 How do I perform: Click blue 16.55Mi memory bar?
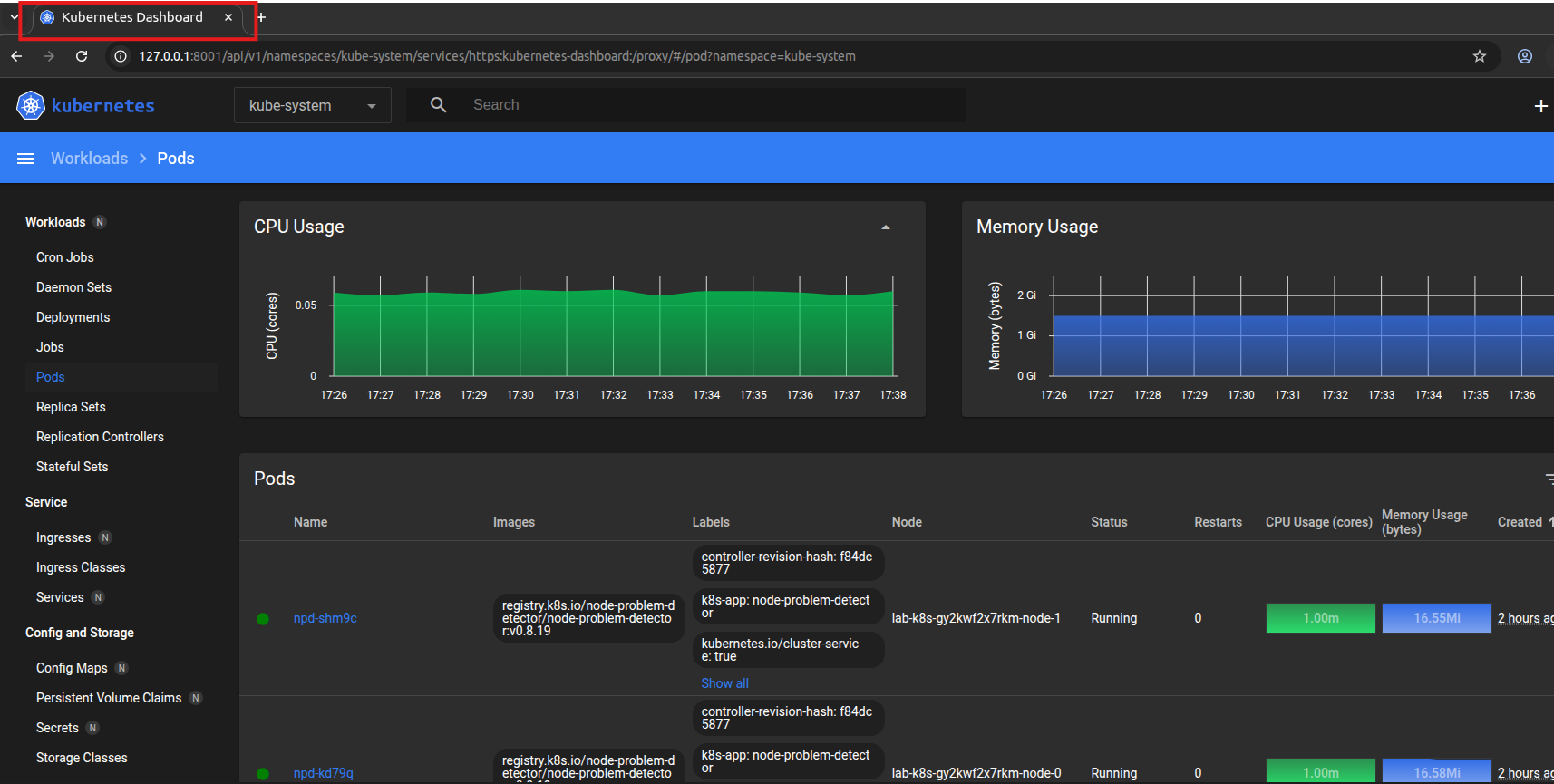coord(1436,618)
